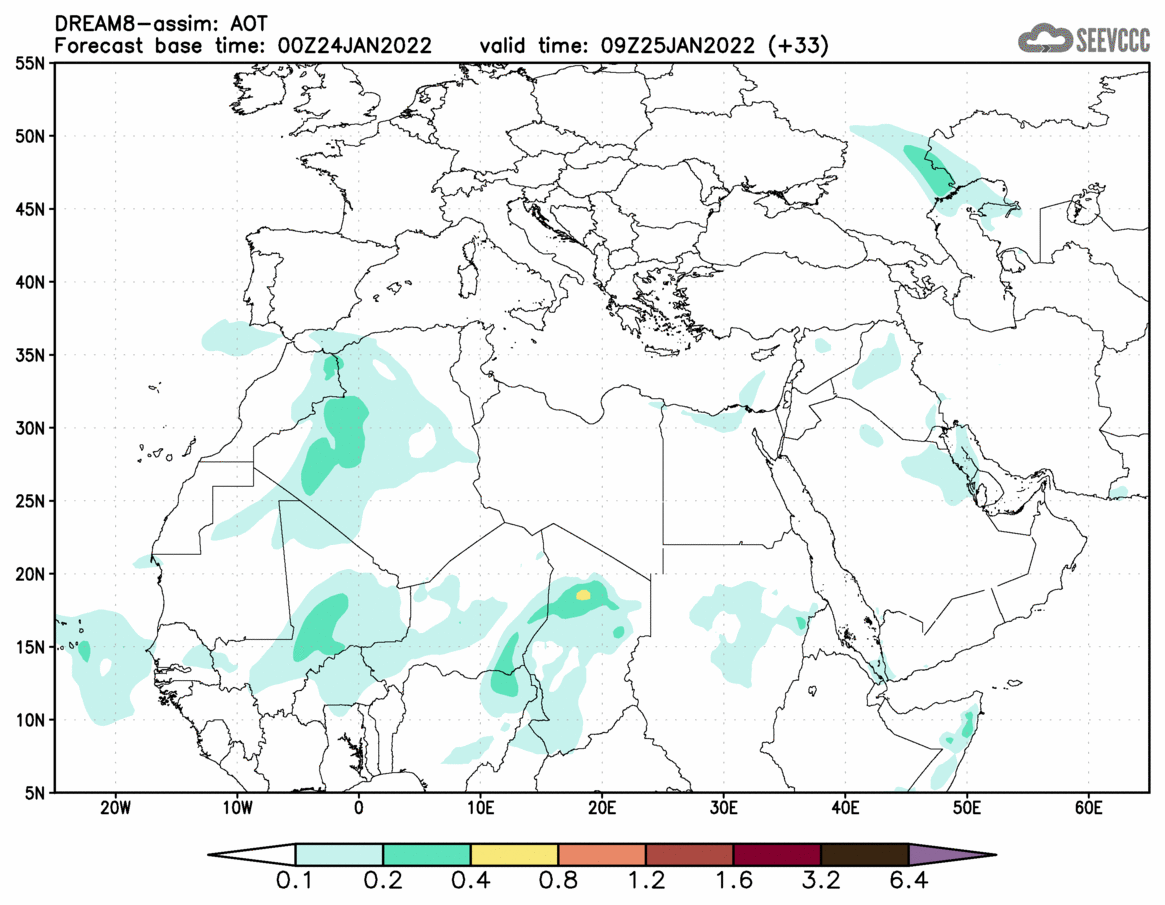Click the '50N' latitude axis label
This screenshot has width=1165, height=905.
(x=30, y=136)
